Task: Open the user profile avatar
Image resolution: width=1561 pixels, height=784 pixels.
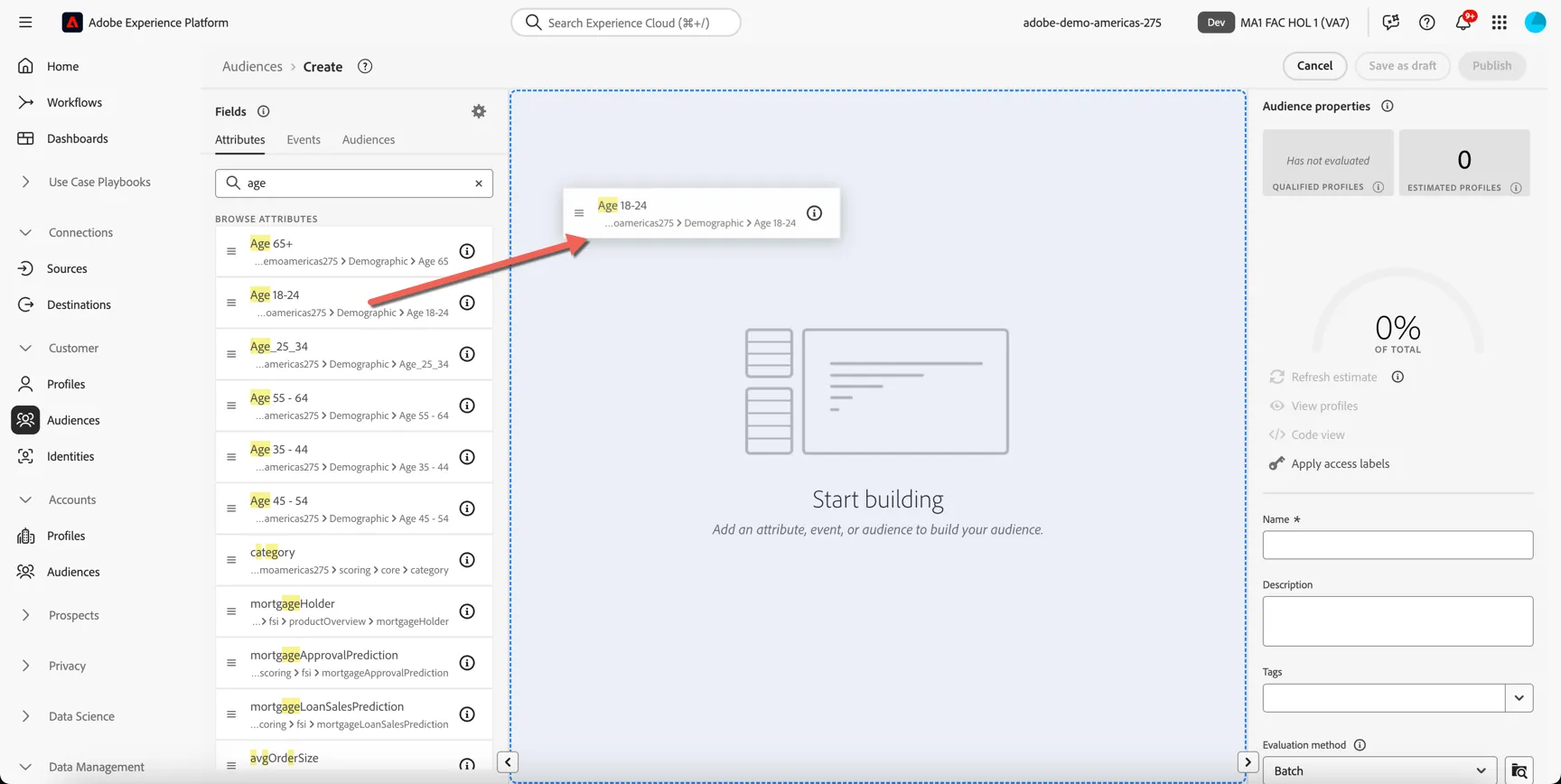Action: pyautogui.click(x=1535, y=23)
